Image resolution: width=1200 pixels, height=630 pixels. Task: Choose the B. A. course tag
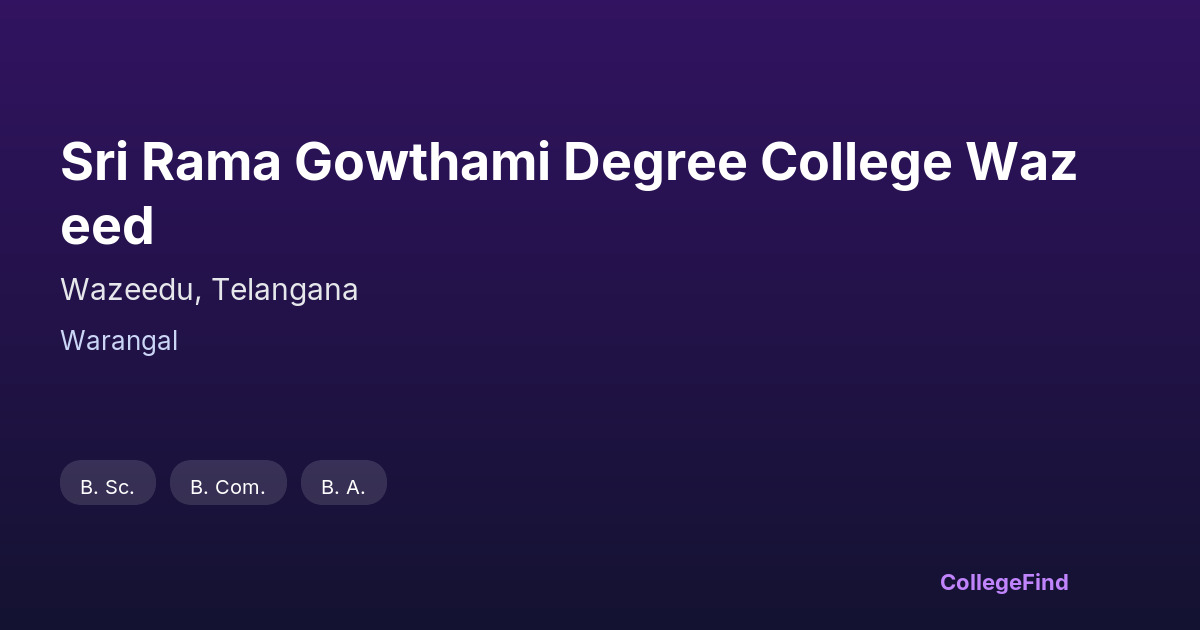click(x=343, y=483)
